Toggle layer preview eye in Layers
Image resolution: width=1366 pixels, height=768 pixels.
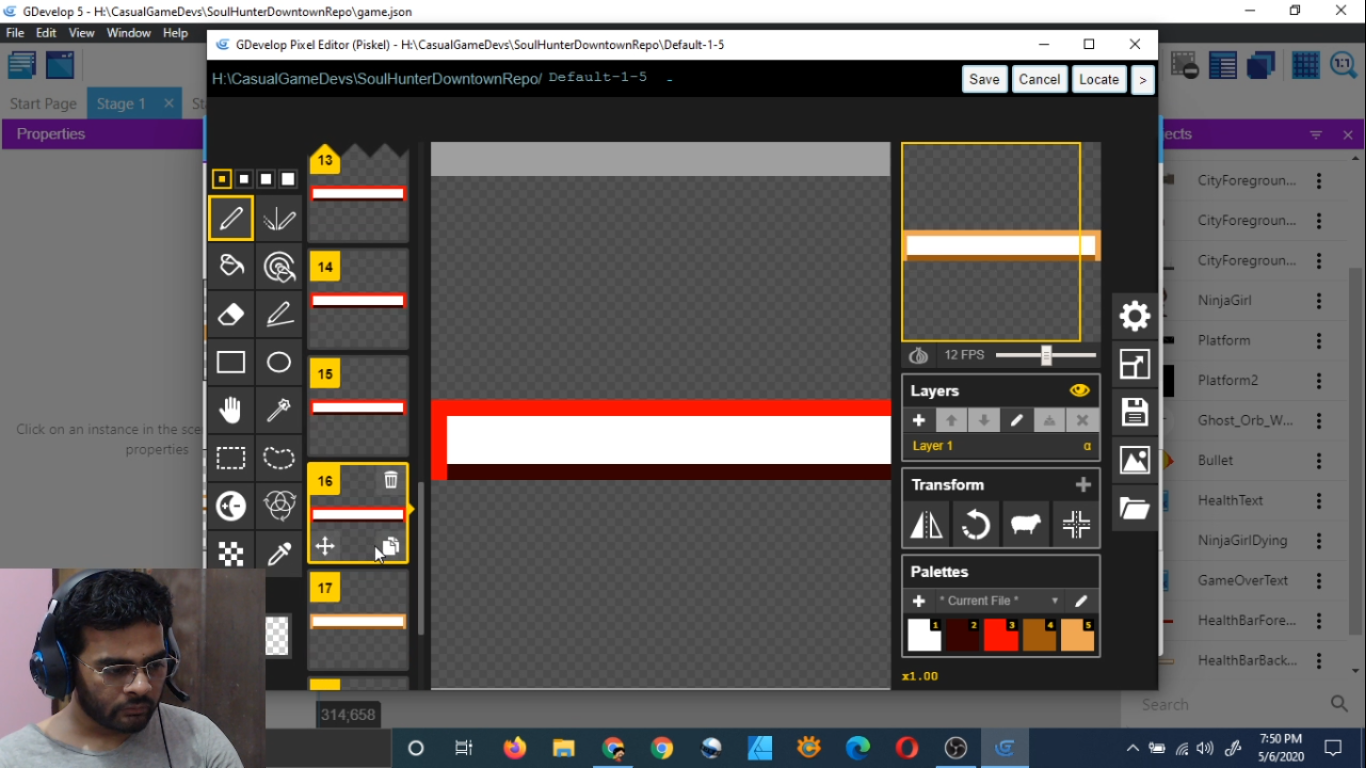(x=1079, y=391)
